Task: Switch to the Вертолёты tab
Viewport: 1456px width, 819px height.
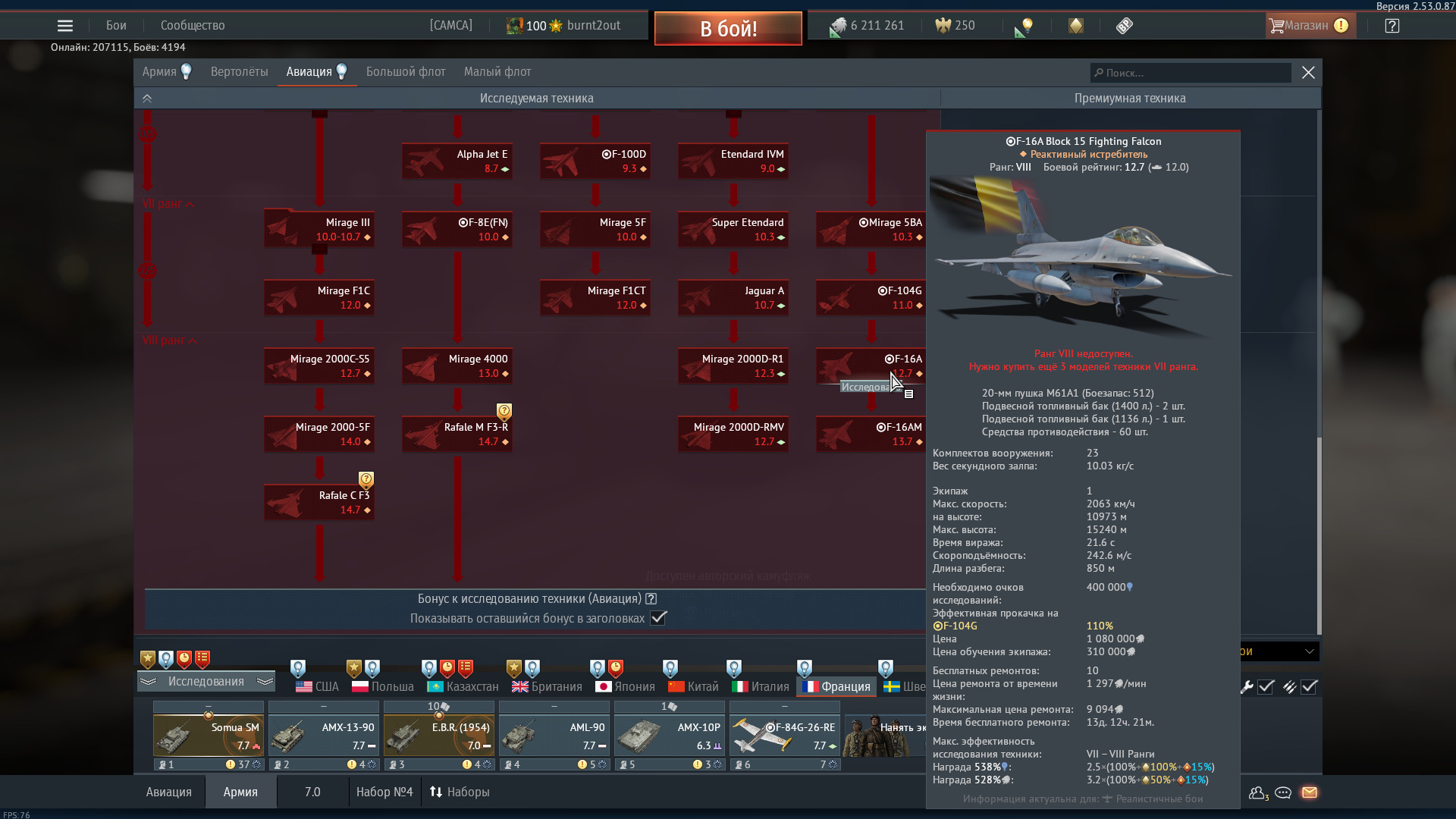Action: pyautogui.click(x=239, y=72)
